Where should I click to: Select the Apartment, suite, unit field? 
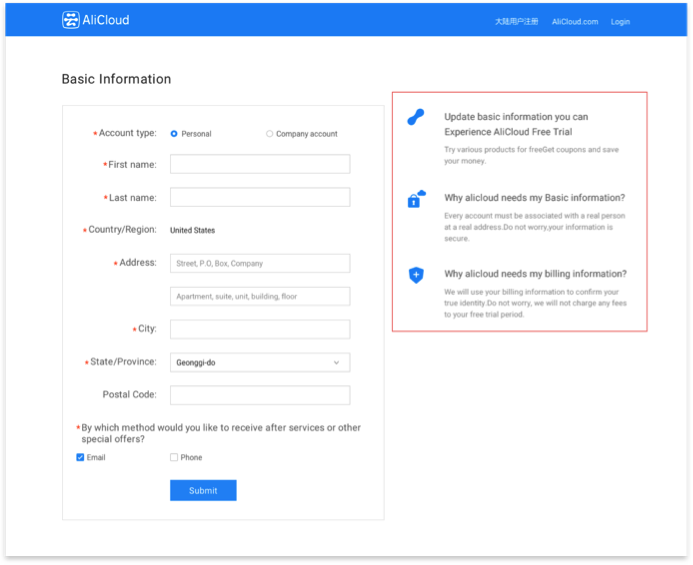(259, 297)
